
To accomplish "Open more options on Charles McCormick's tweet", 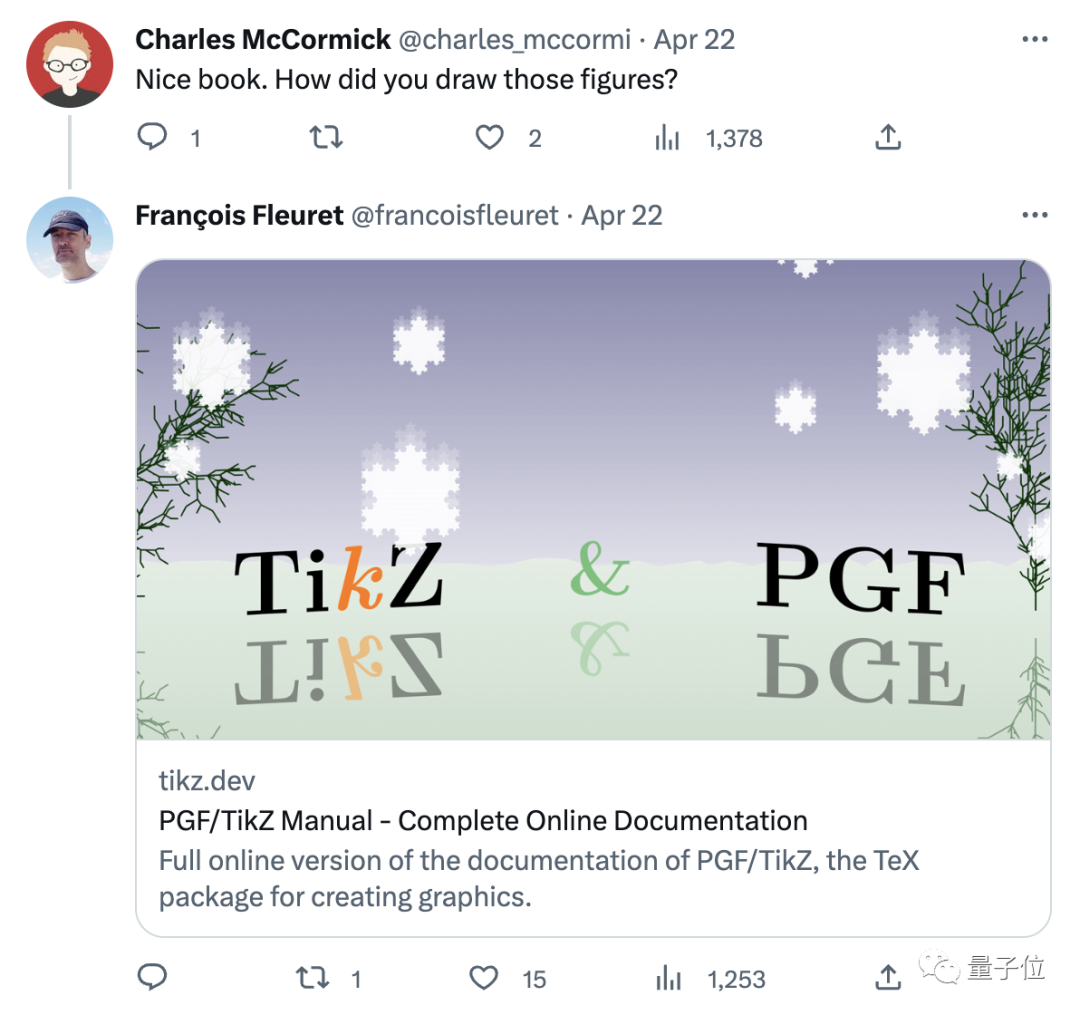I will pyautogui.click(x=1035, y=40).
